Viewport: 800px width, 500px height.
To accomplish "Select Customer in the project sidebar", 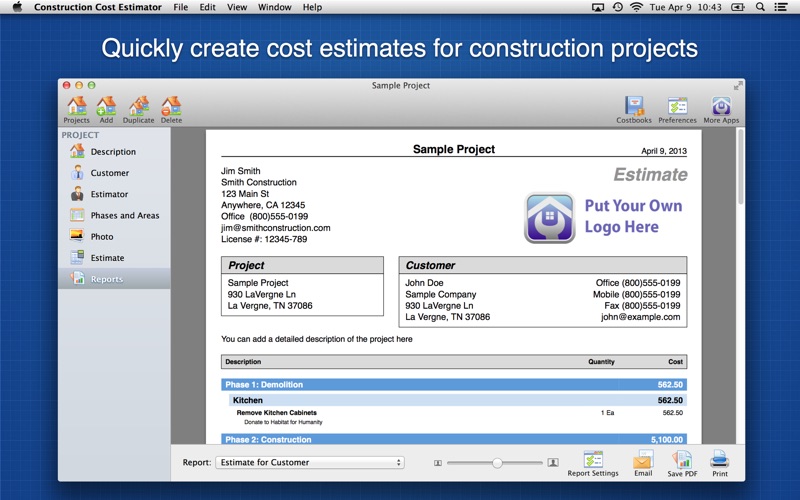I will pyautogui.click(x=109, y=173).
